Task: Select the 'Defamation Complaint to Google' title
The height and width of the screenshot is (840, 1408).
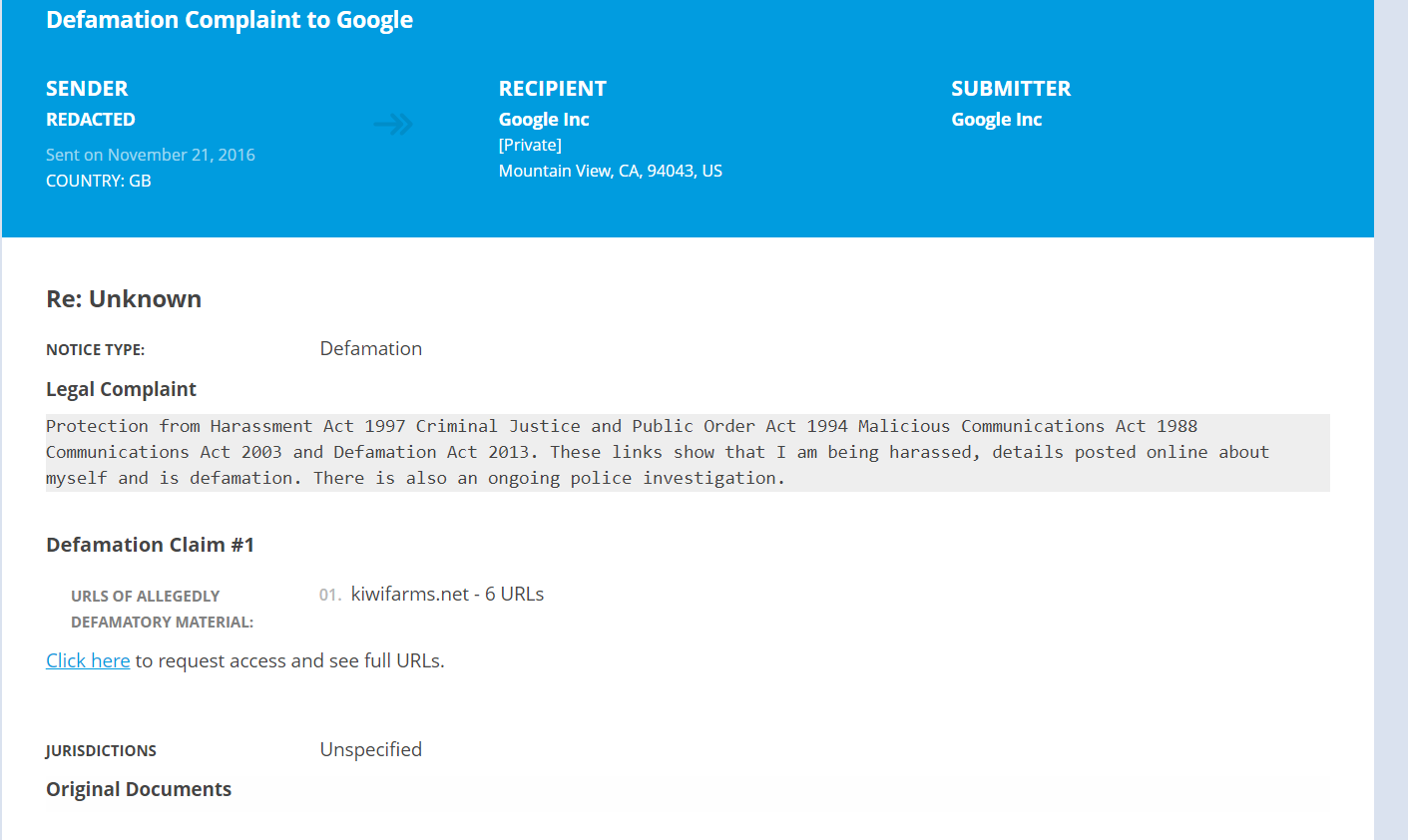Action: pyautogui.click(x=230, y=20)
